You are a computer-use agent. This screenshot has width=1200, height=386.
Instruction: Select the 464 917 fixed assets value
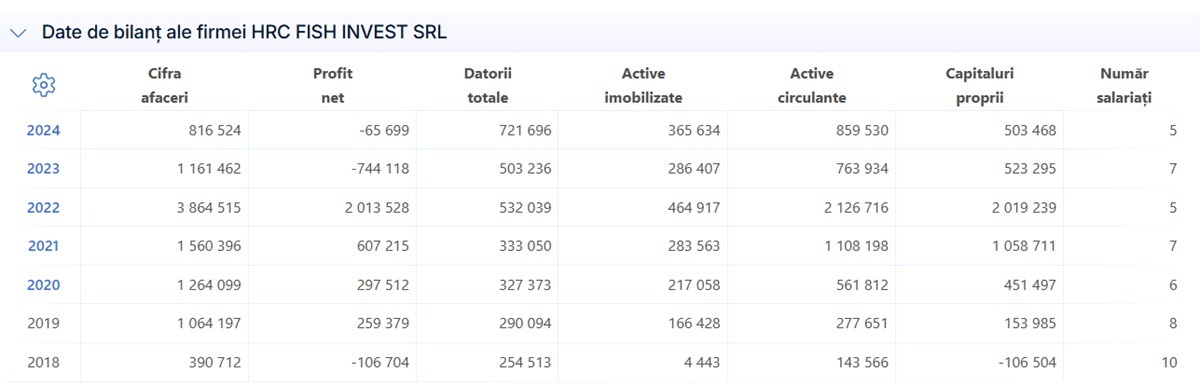click(x=693, y=208)
